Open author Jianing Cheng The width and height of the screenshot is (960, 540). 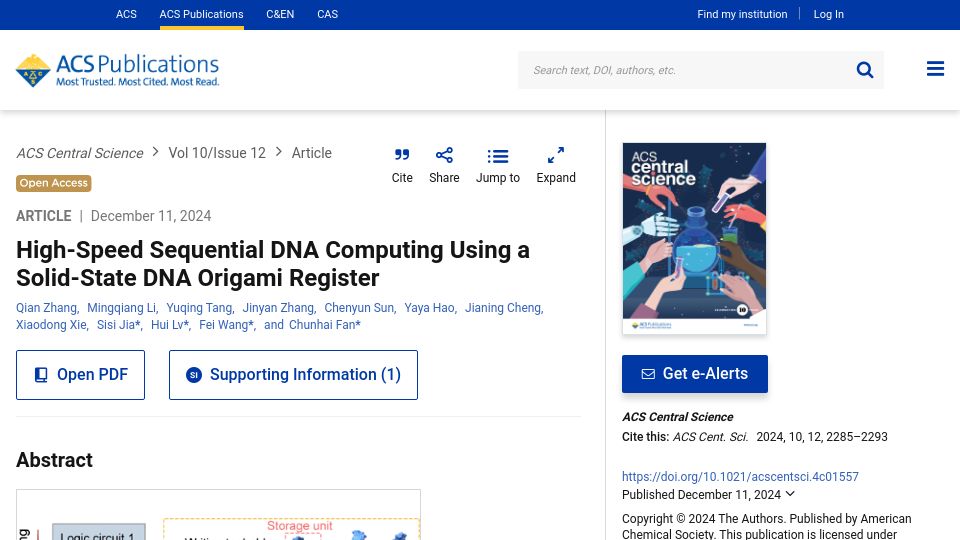(x=503, y=308)
